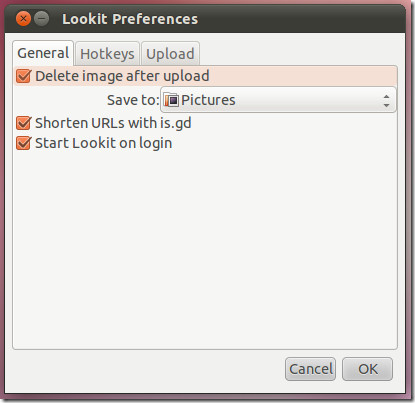Click the Save to: label
Viewport: 415px width, 403px height.
click(x=133, y=100)
